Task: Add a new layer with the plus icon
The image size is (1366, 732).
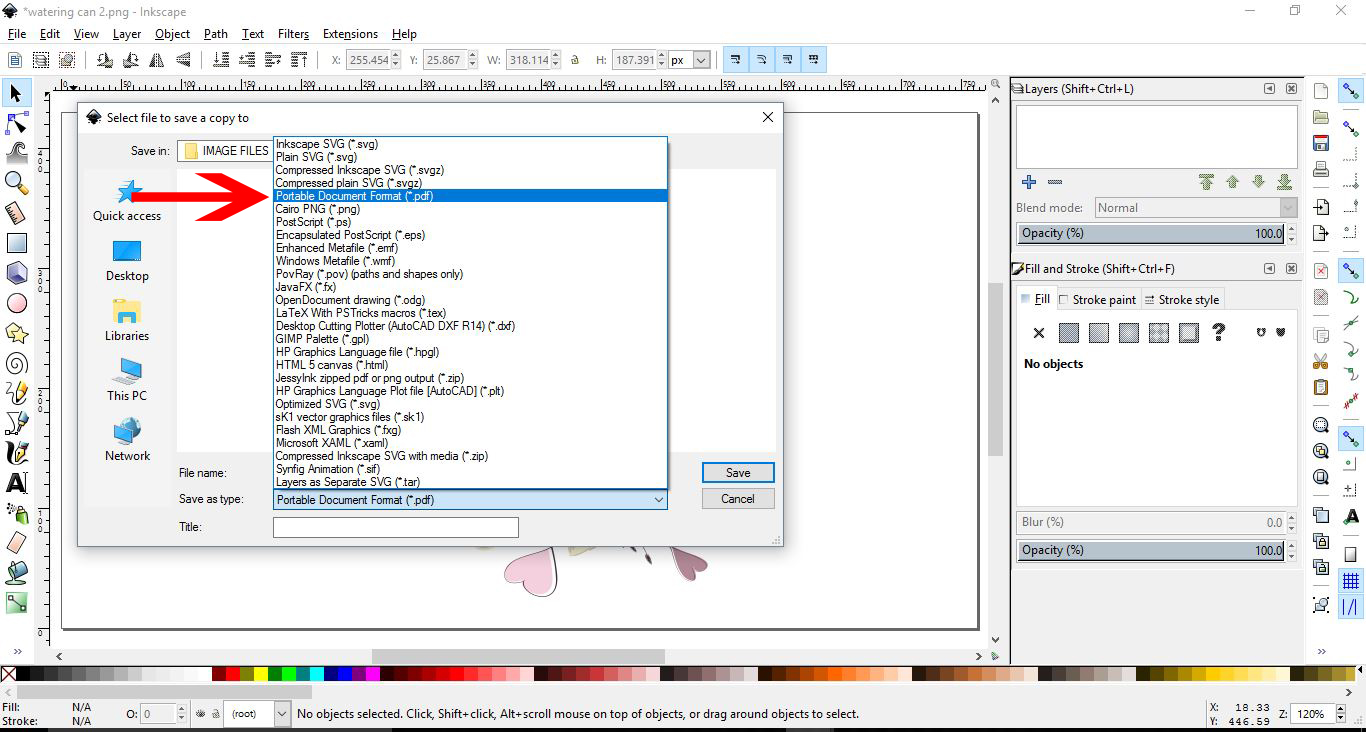Action: [x=1028, y=182]
